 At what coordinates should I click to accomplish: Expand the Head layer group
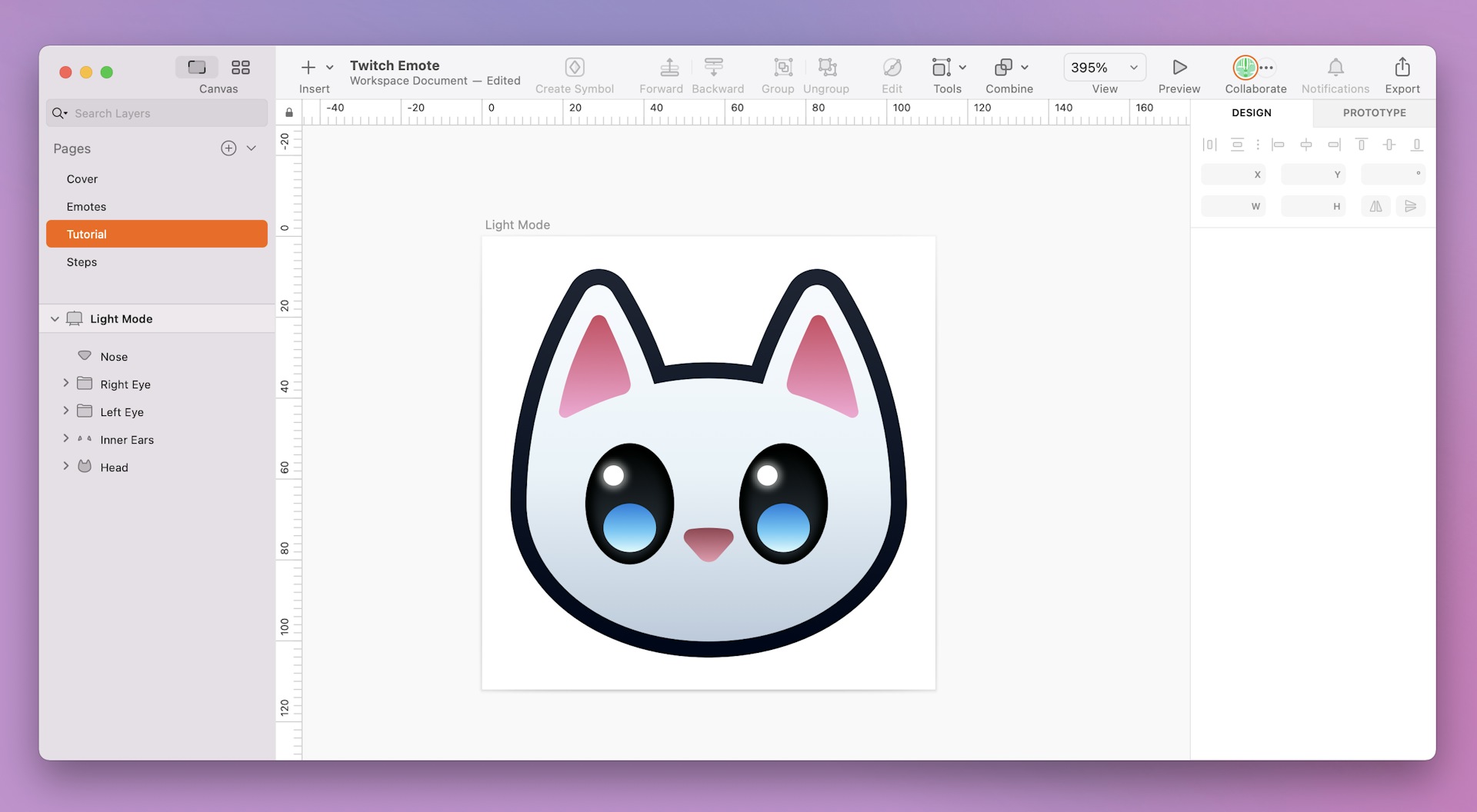(66, 466)
